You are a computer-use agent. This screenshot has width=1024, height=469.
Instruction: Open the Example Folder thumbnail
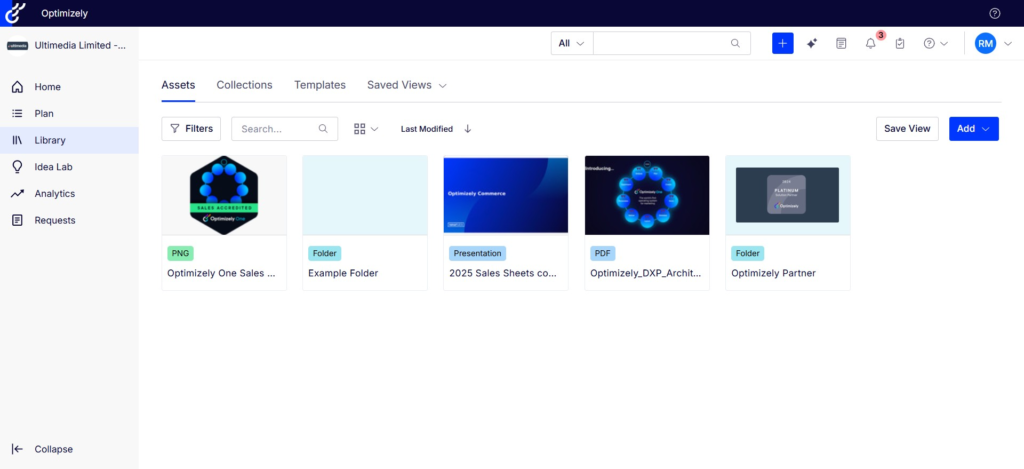365,195
